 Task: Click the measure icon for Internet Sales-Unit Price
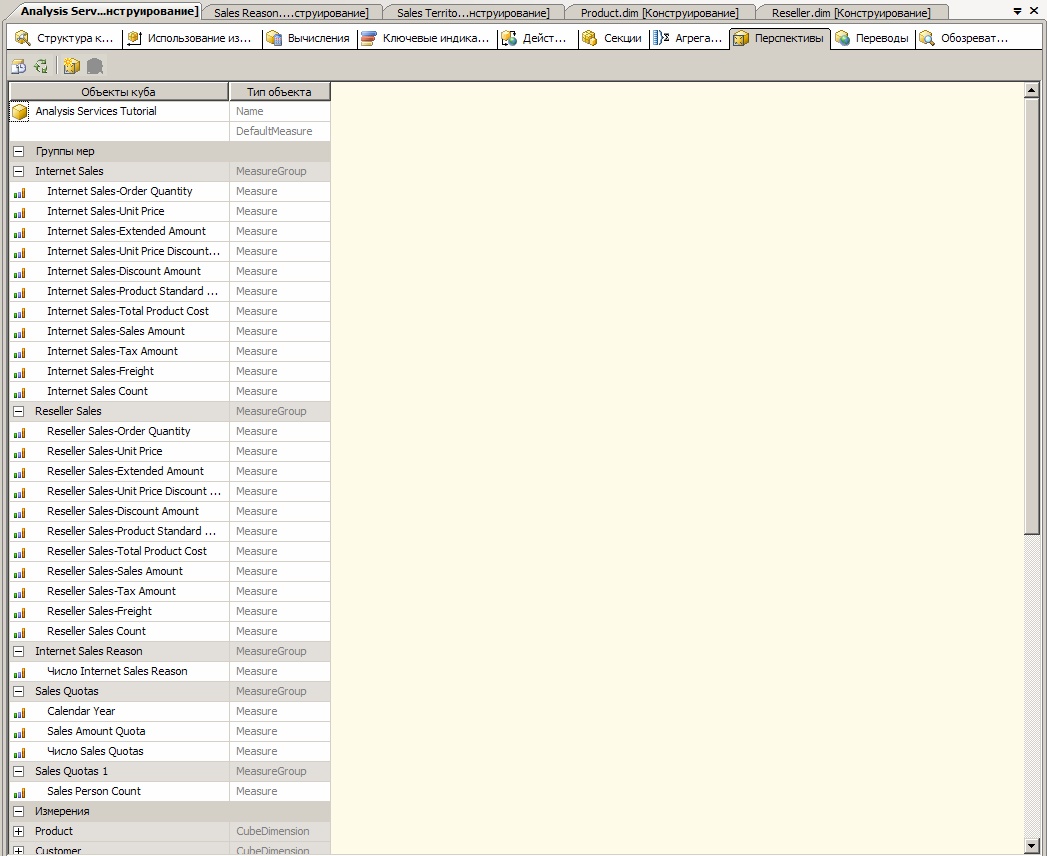pos(20,212)
